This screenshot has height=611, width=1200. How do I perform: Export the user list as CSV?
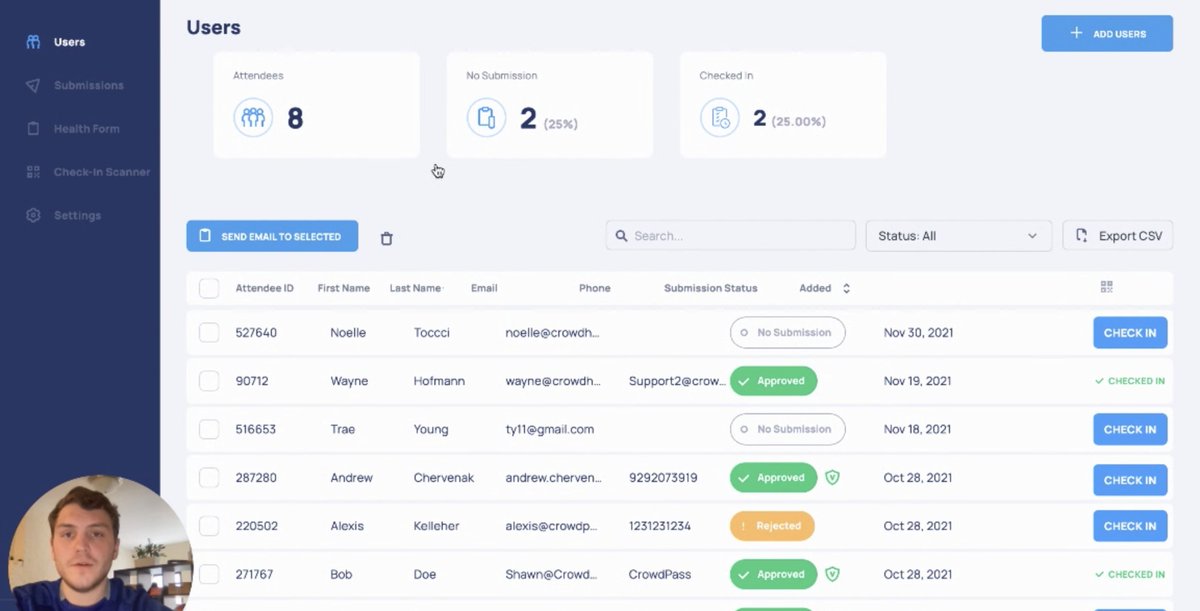tap(1117, 236)
